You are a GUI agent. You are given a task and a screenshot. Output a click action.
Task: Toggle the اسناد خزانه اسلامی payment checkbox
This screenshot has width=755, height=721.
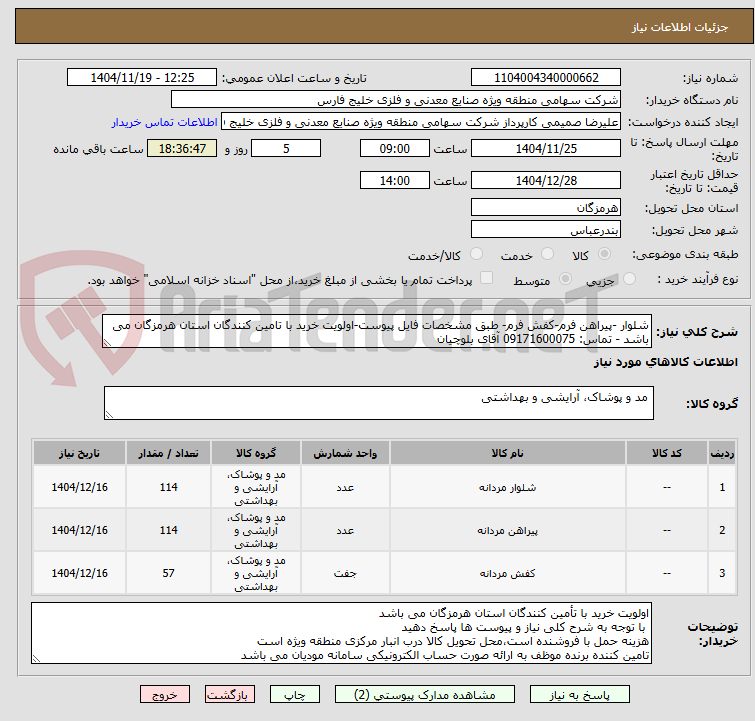pyautogui.click(x=487, y=278)
